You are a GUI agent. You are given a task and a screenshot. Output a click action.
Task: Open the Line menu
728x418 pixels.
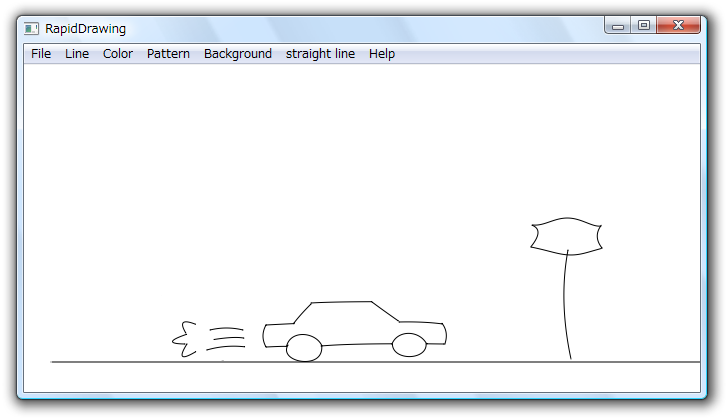coord(77,54)
